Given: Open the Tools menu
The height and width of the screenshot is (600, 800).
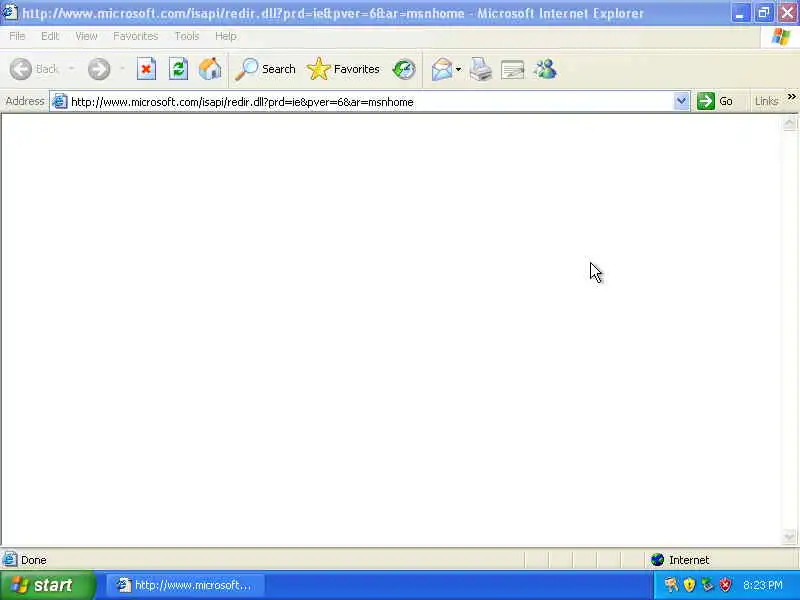Looking at the screenshot, I should (x=187, y=36).
